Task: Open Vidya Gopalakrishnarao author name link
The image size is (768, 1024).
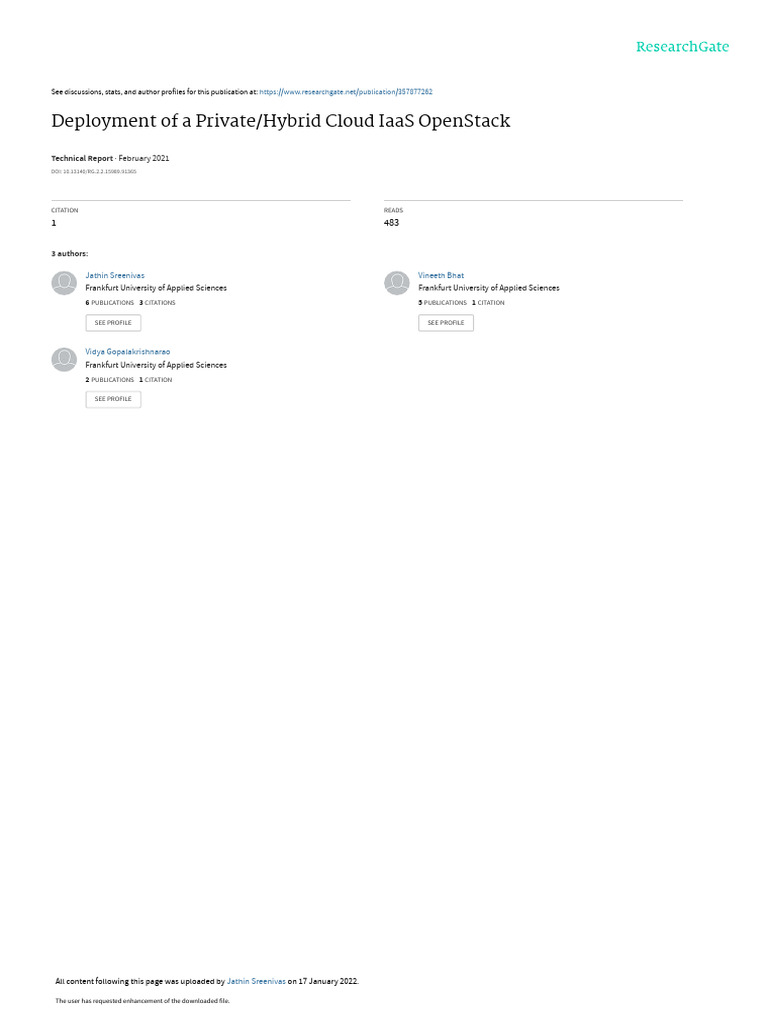Action: [x=127, y=352]
